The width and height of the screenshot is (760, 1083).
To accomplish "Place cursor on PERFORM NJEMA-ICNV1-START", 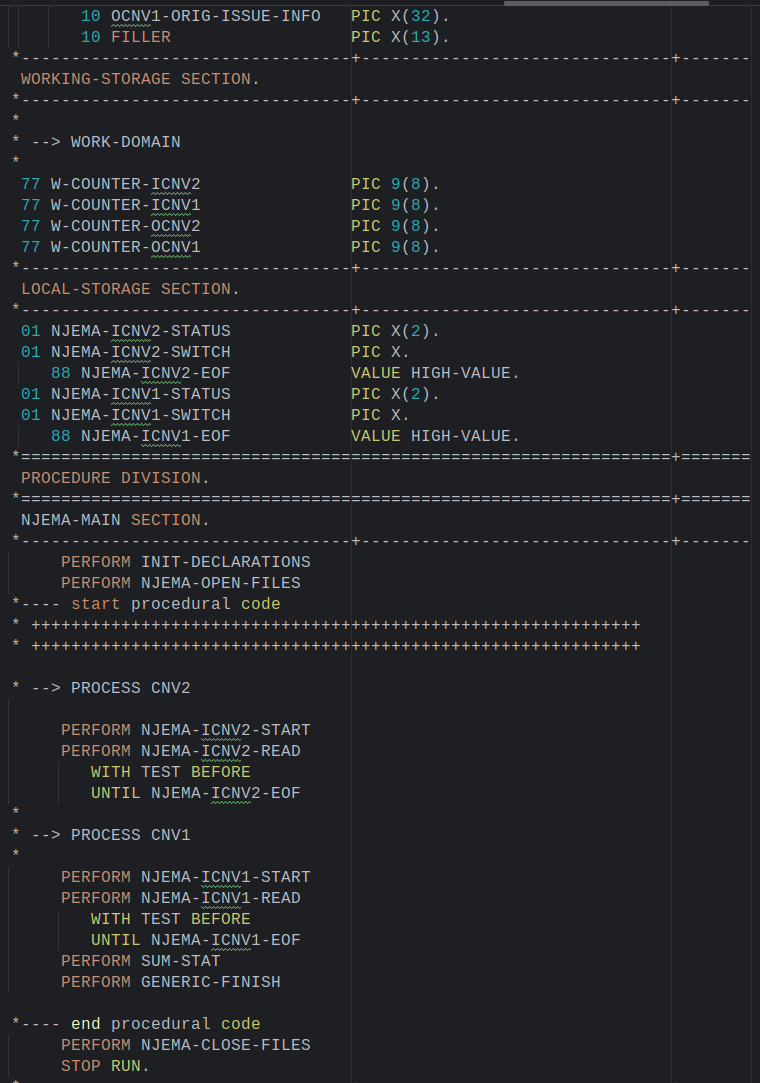I will (185, 877).
